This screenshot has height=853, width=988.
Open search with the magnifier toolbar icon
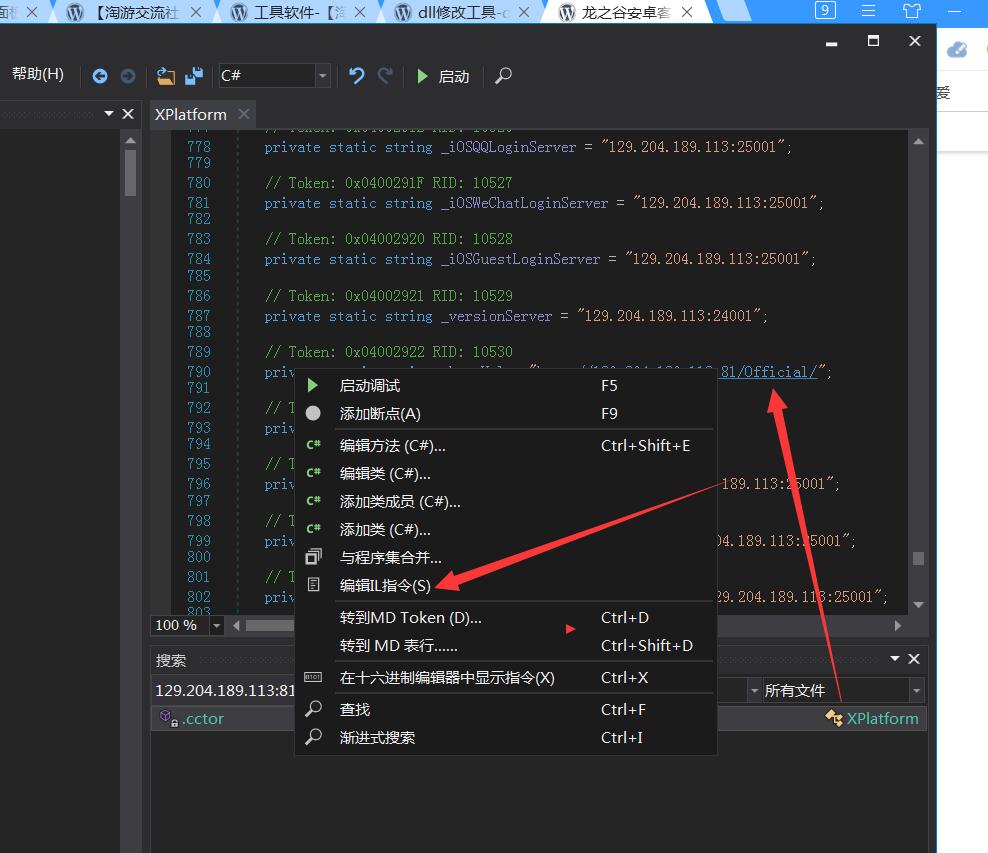504,76
